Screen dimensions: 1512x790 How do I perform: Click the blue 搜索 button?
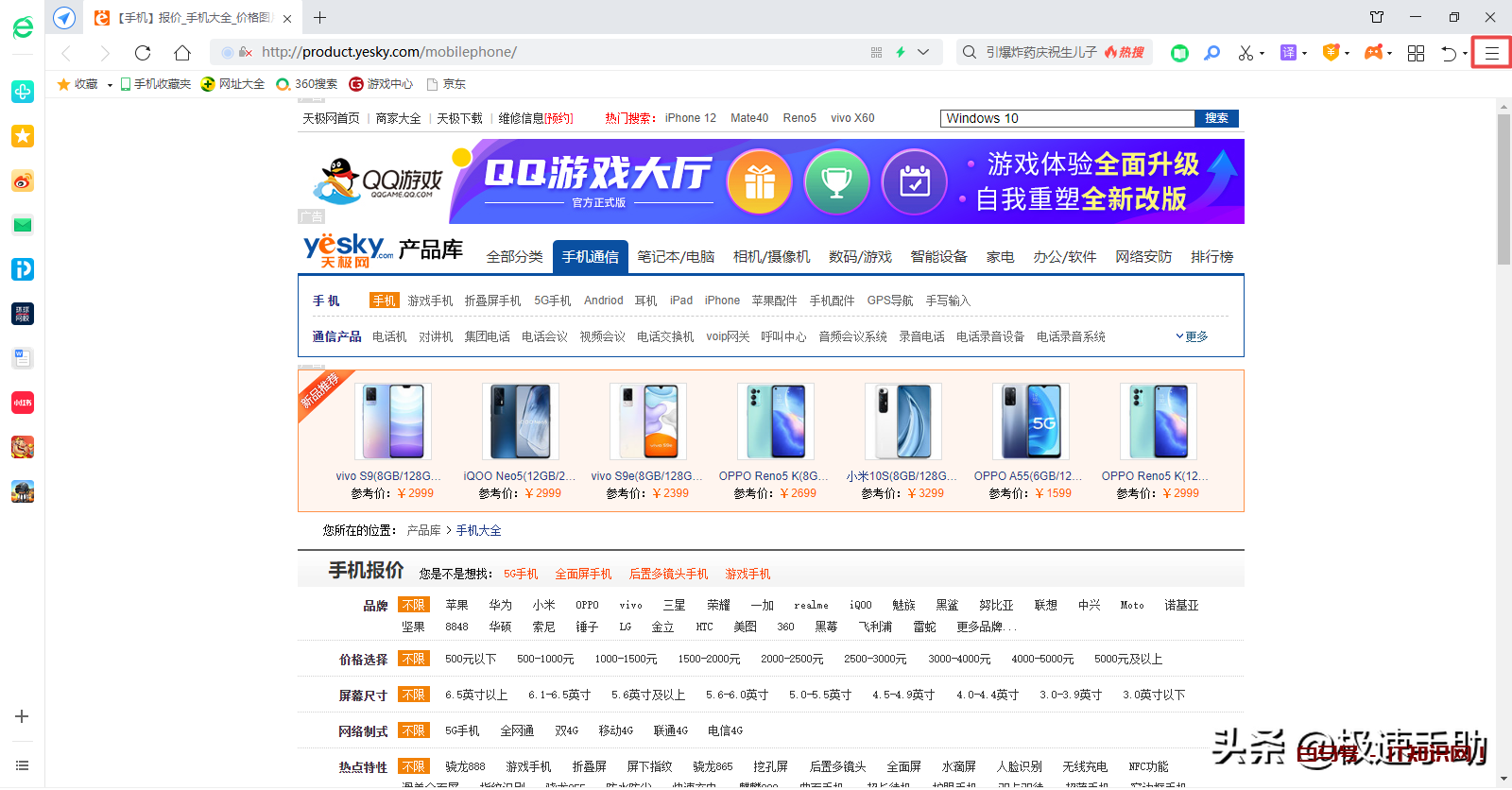coord(1216,118)
